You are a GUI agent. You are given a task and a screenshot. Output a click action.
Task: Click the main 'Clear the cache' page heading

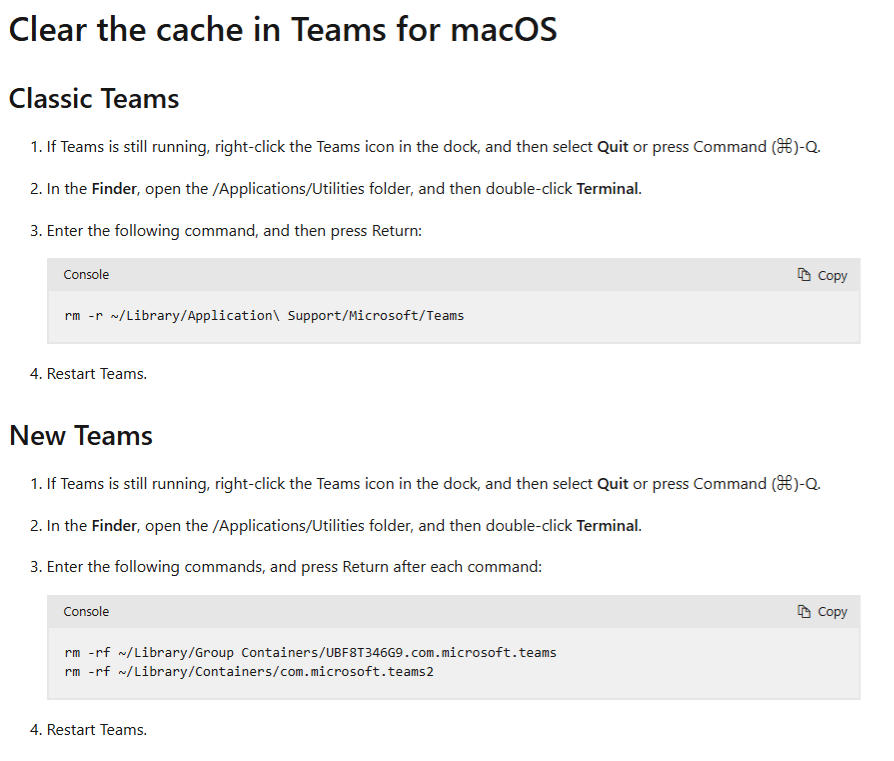[283, 30]
